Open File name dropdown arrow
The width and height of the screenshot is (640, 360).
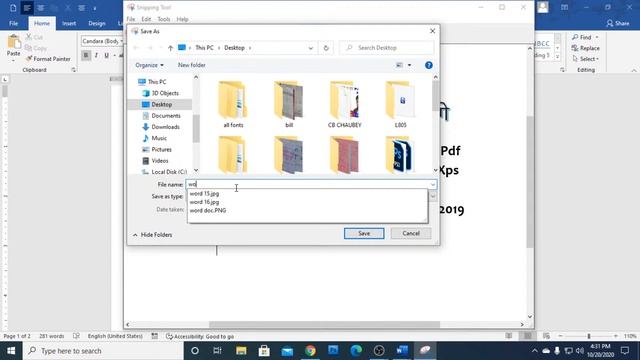433,185
